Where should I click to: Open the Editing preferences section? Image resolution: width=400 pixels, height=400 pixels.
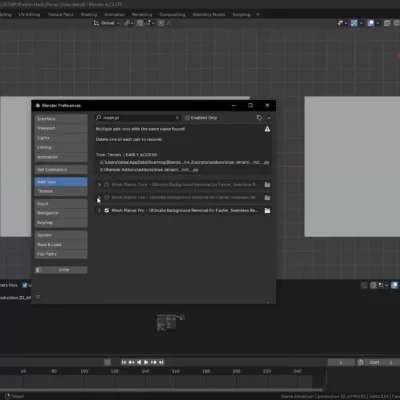61,147
